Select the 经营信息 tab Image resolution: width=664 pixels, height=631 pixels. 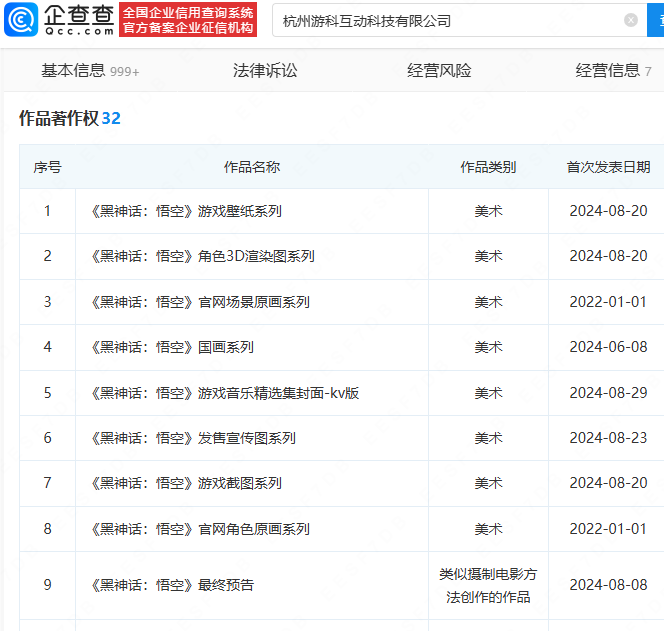point(613,70)
